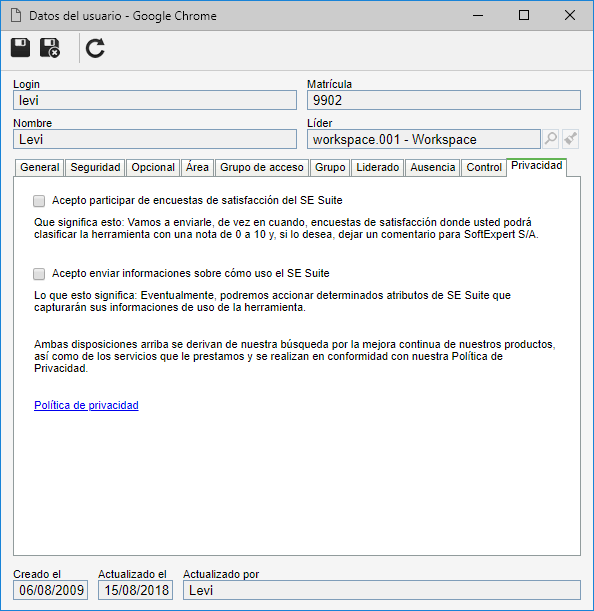The height and width of the screenshot is (611, 594).
Task: Click the Matrícula field with 9902
Action: coord(444,100)
